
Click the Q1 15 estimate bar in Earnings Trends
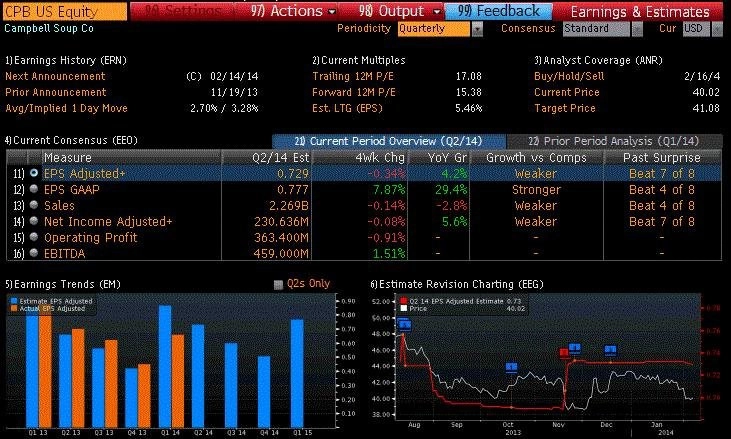pos(297,373)
